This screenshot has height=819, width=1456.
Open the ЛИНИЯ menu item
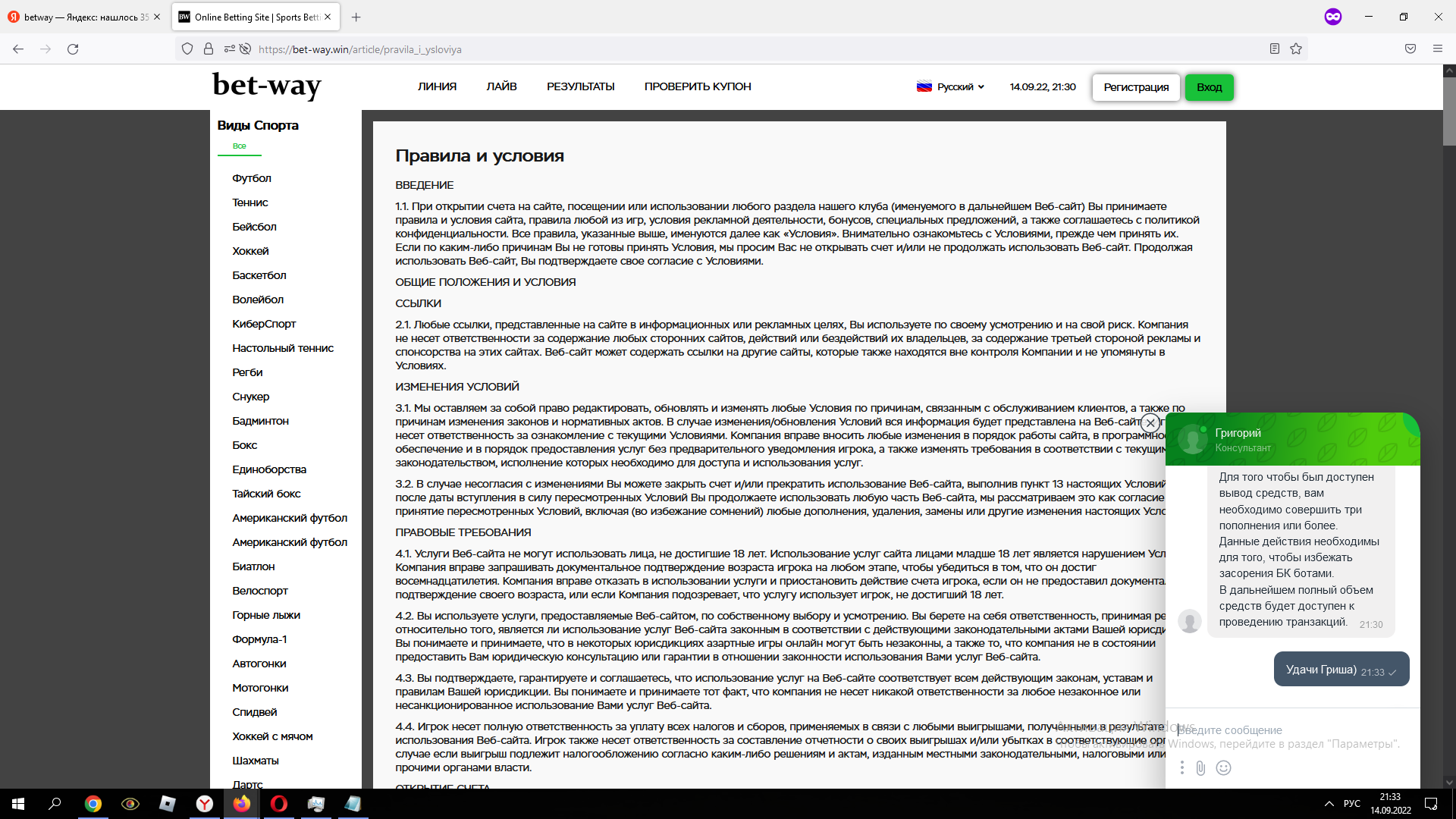coord(437,86)
